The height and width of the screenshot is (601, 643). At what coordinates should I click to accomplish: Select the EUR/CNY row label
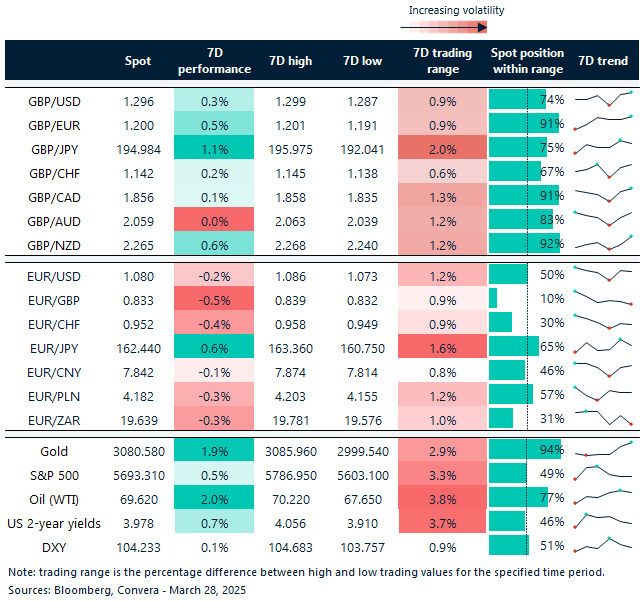54,373
